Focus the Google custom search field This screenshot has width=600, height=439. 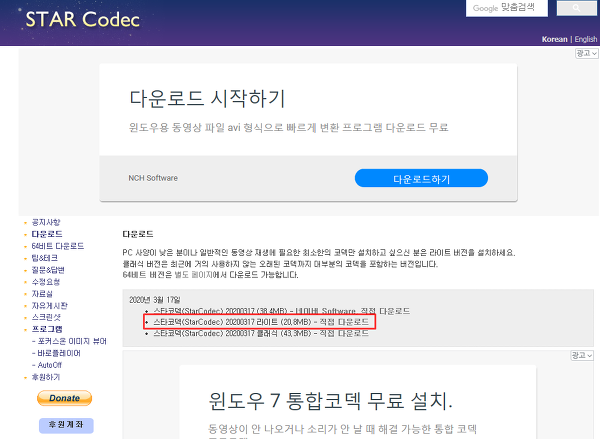[507, 8]
